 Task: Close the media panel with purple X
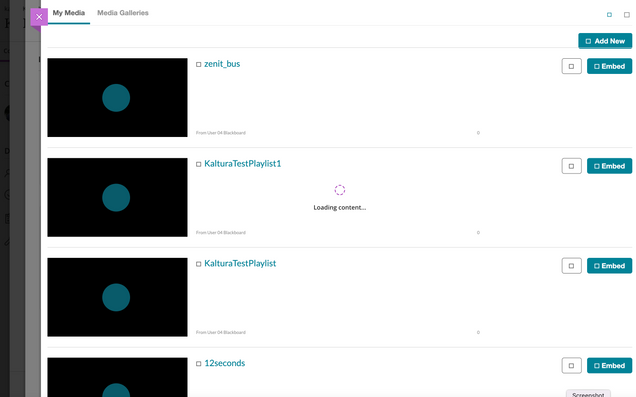(39, 17)
